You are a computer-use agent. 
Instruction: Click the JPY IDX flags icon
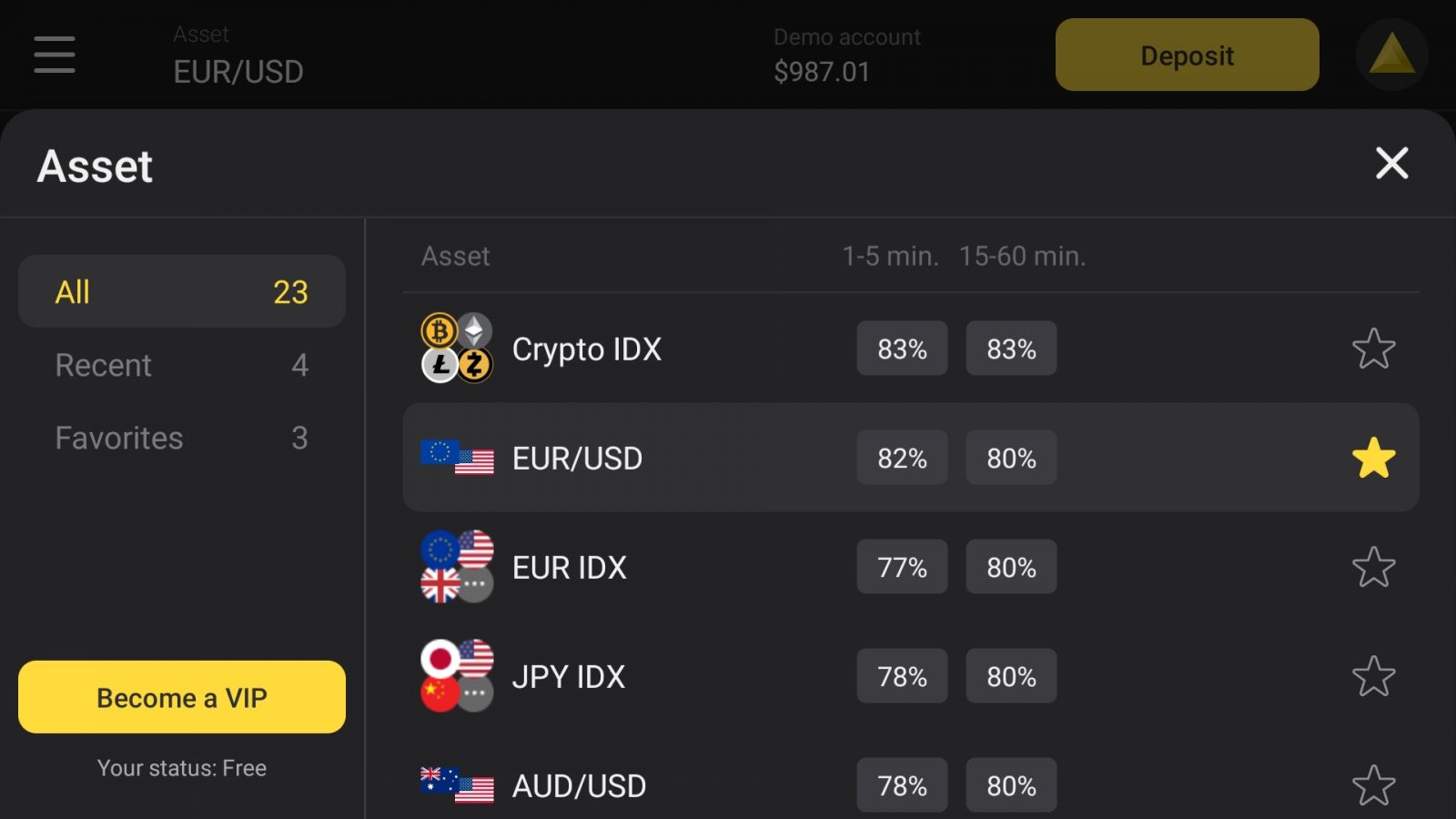pyautogui.click(x=457, y=676)
